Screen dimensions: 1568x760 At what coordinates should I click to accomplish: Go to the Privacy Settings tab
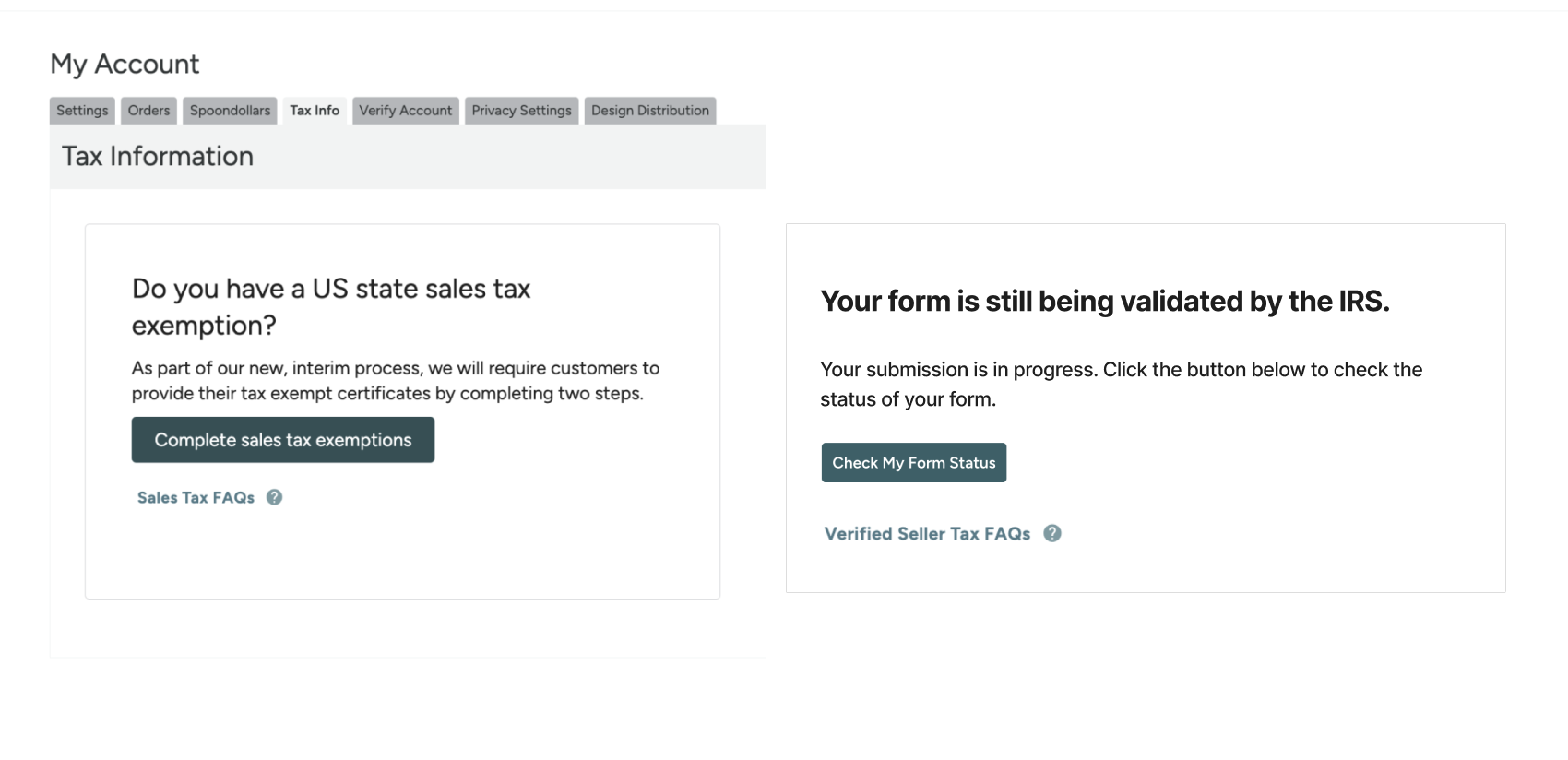(520, 110)
